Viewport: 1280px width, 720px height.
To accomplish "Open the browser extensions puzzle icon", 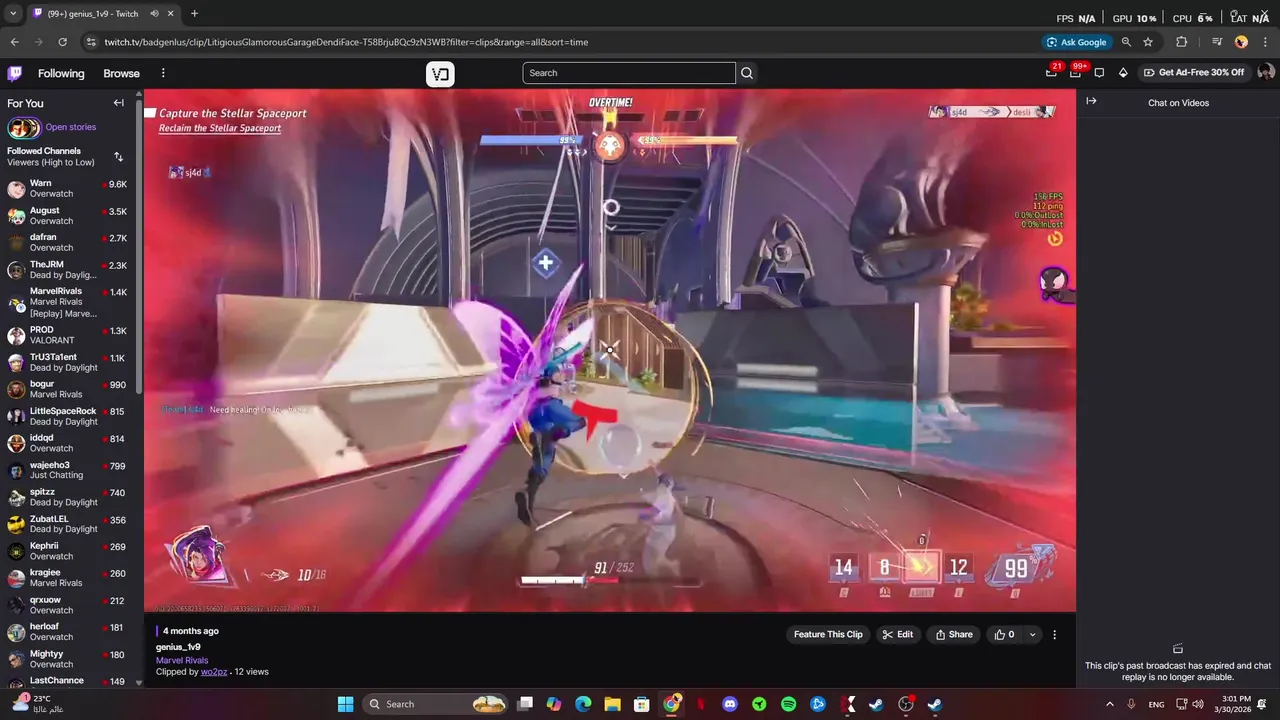I will [x=1182, y=42].
